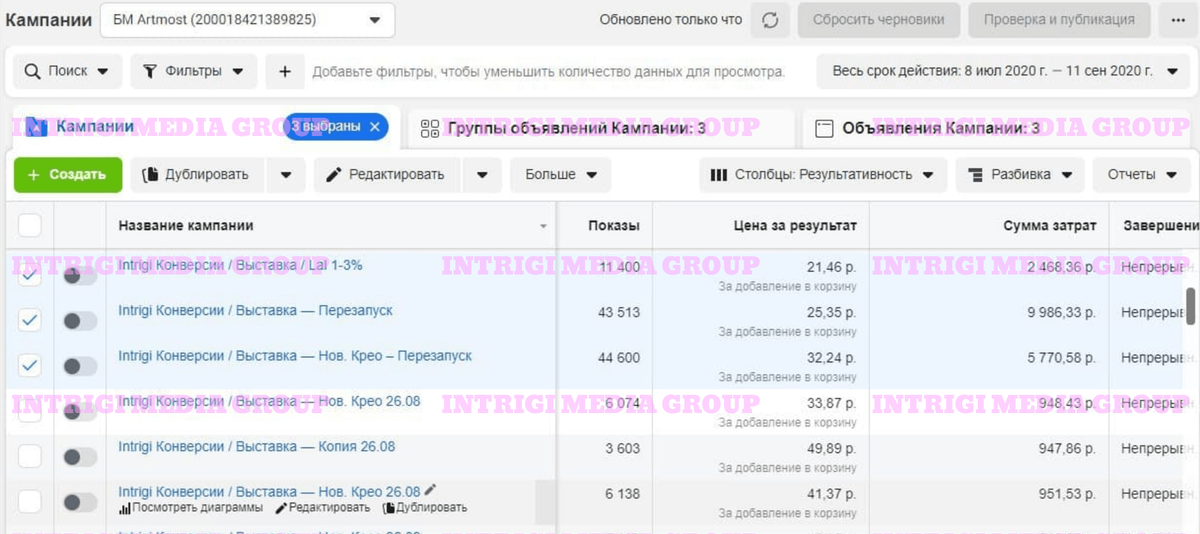Check the 33,87 р. row checkbox
This screenshot has height=534, width=1200.
tap(30, 411)
